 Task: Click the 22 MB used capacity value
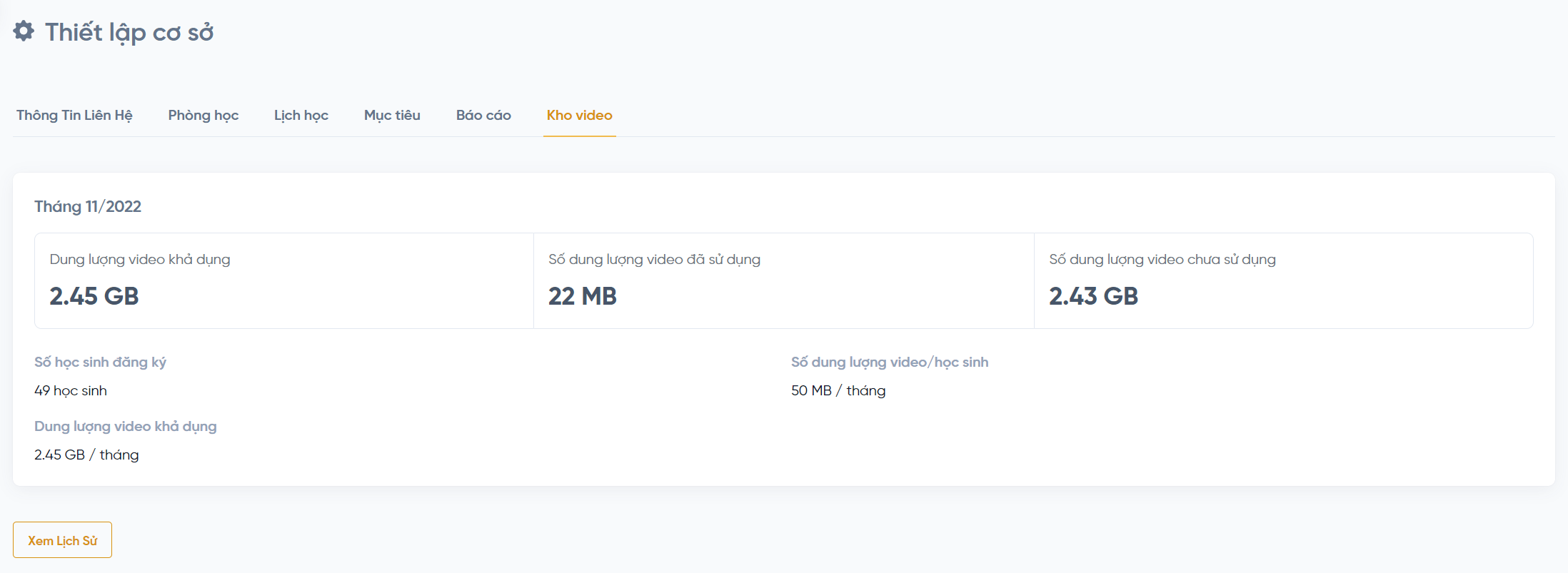(582, 296)
